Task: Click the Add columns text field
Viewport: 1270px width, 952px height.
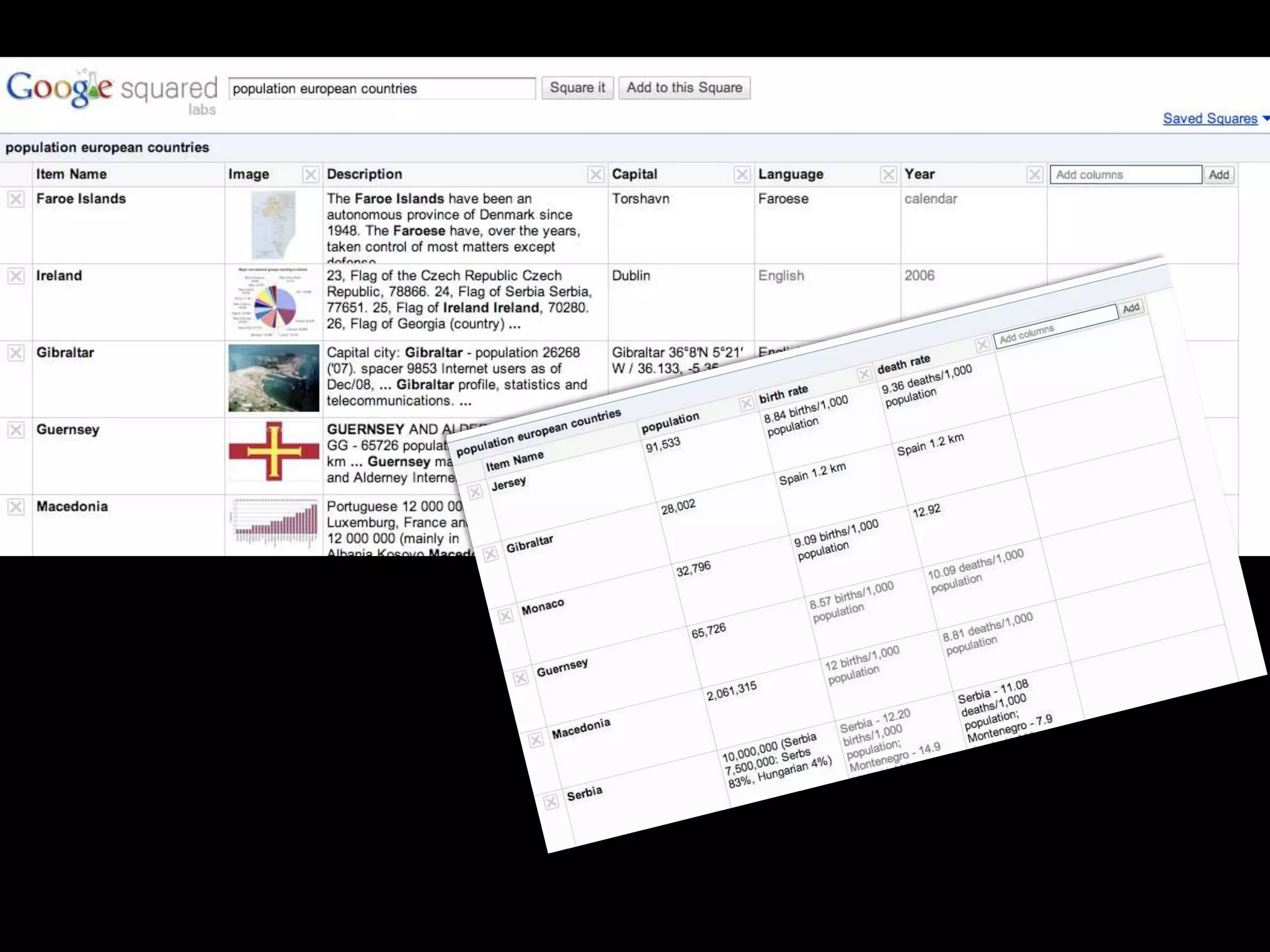Action: pyautogui.click(x=1125, y=175)
